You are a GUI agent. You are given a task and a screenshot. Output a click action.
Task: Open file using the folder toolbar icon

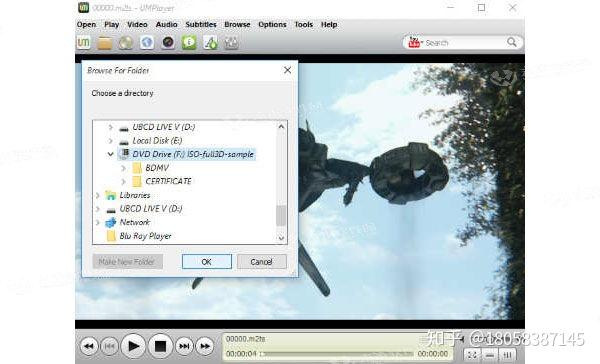coord(104,43)
